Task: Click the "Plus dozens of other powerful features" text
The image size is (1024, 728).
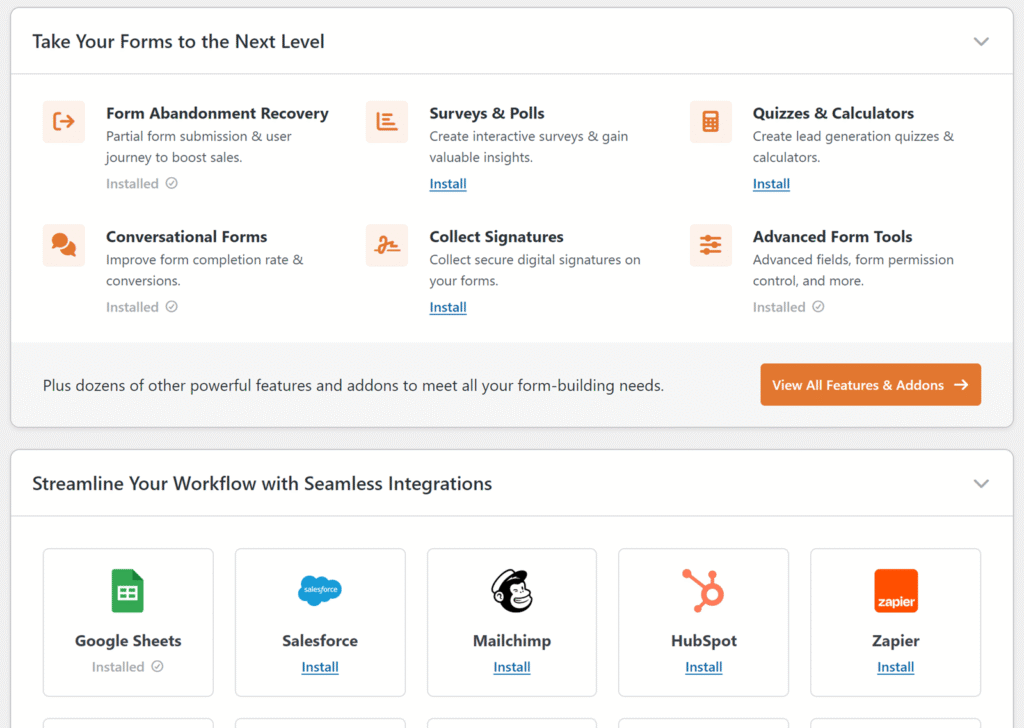Action: point(353,385)
